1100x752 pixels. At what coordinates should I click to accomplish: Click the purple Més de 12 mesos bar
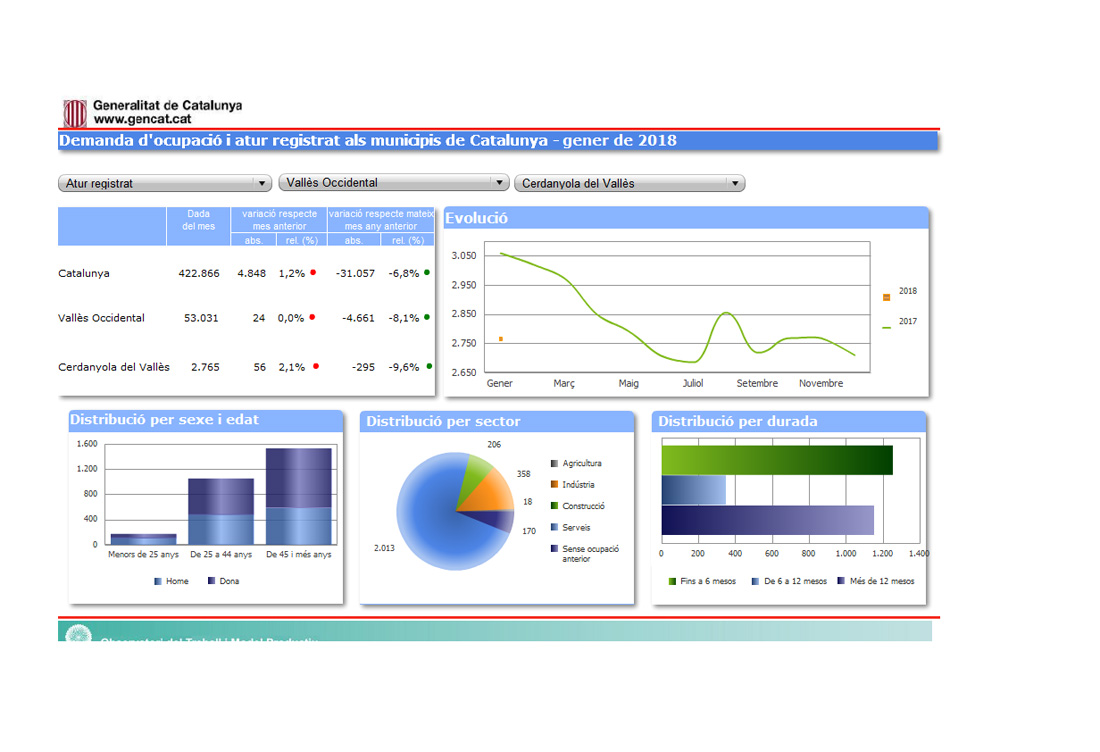coord(767,520)
